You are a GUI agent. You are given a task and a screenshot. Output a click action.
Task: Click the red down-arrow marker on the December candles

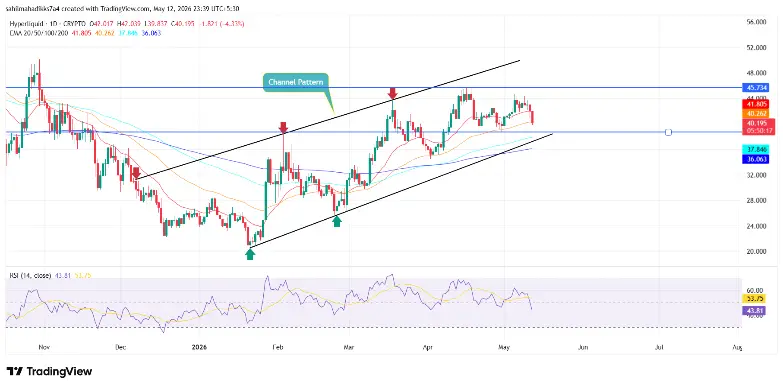(x=135, y=173)
